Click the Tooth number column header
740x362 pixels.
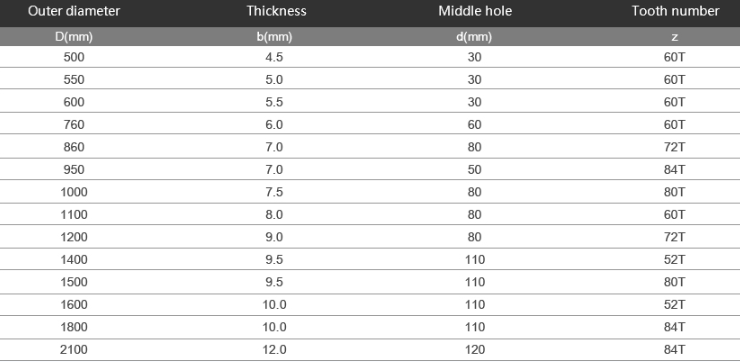[x=675, y=11]
